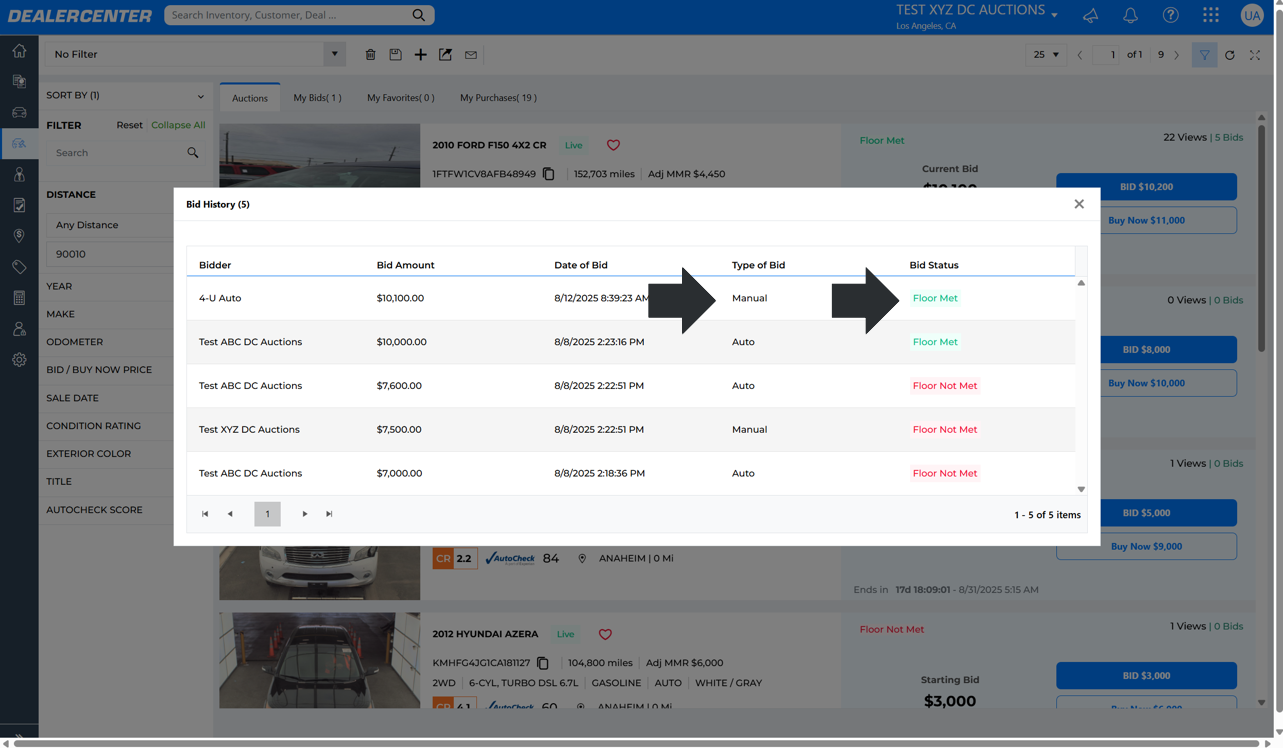This screenshot has width=1283, height=748.
Task: Click the Bid History vertical scrollbar down arrow
Action: pos(1081,489)
